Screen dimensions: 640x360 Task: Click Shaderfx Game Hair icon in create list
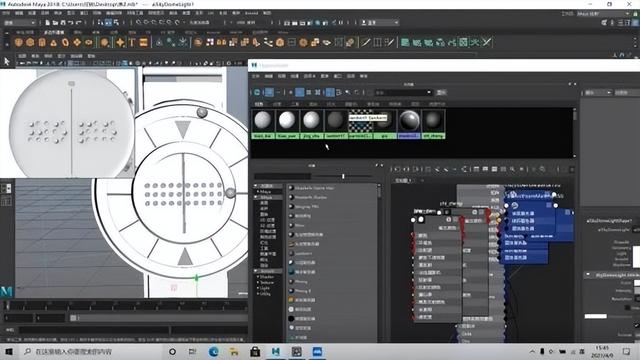[x=291, y=188]
